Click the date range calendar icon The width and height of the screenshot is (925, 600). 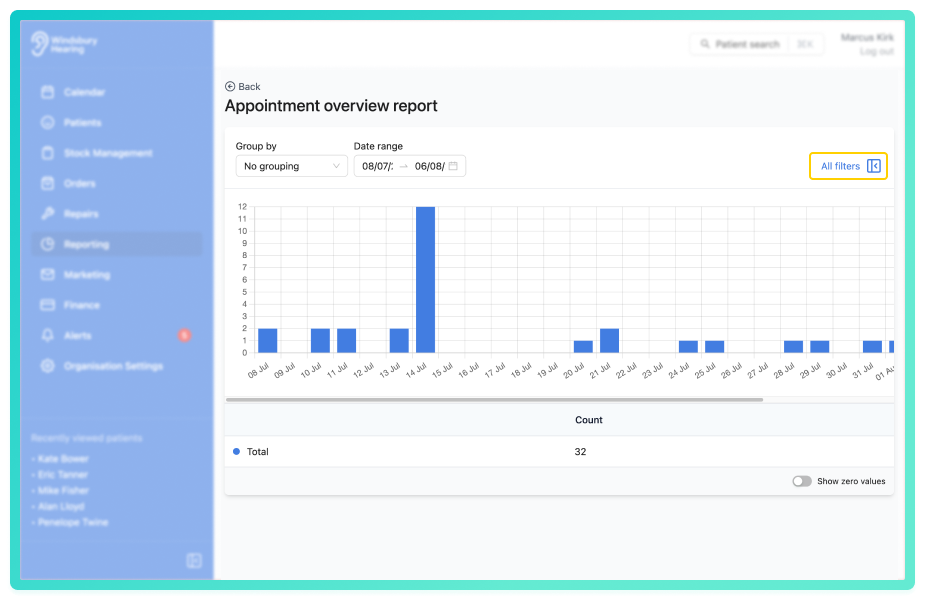pyautogui.click(x=453, y=166)
